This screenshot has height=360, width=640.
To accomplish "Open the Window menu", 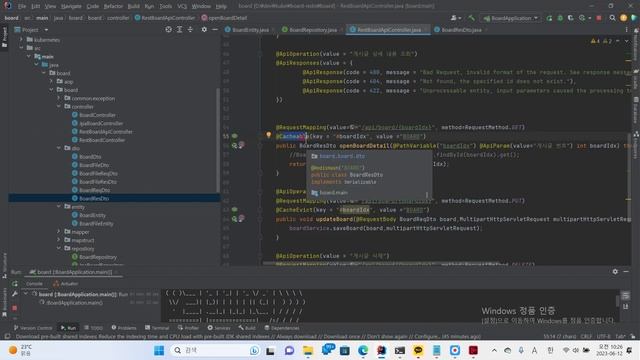I will [201, 7].
